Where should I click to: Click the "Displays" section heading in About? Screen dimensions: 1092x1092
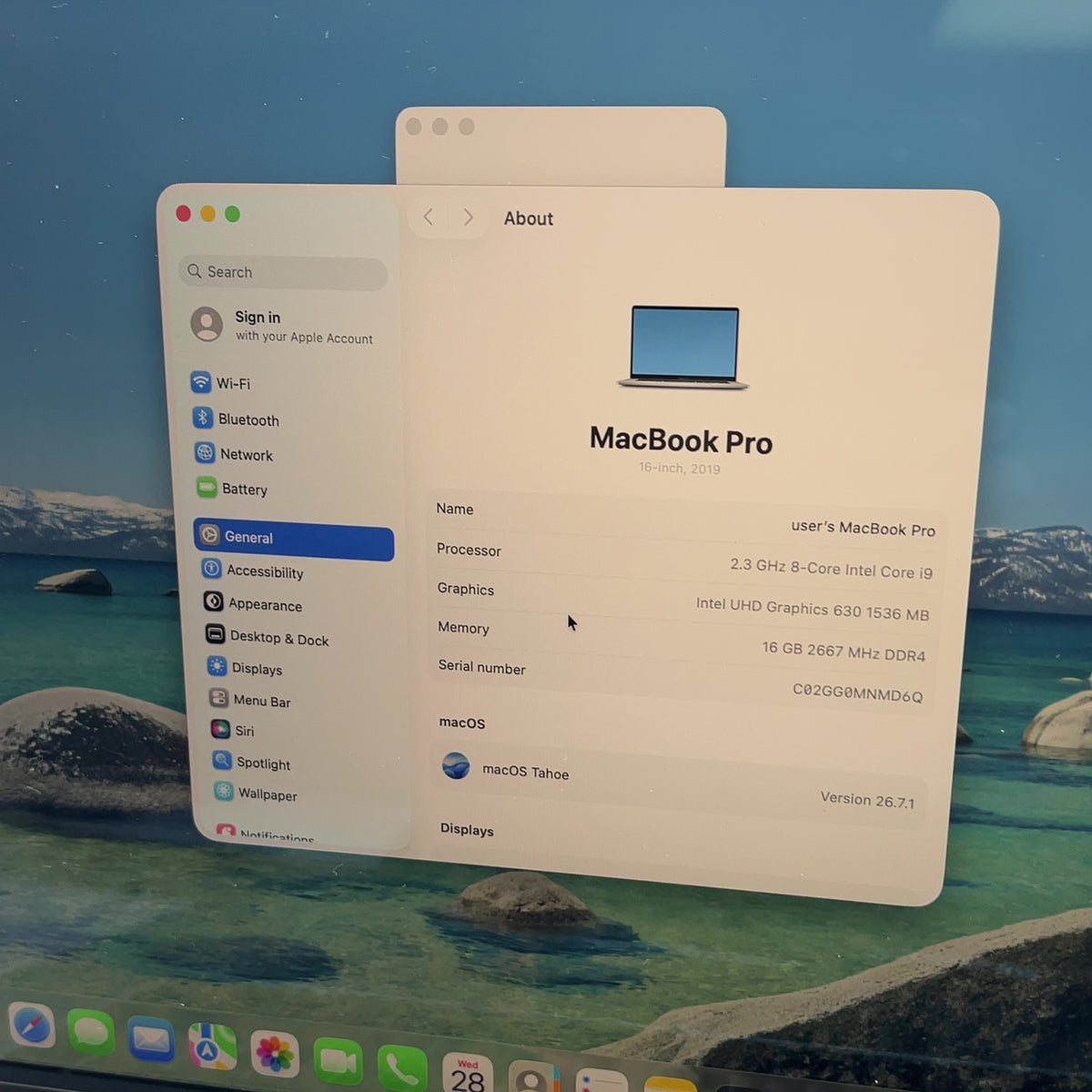[467, 829]
